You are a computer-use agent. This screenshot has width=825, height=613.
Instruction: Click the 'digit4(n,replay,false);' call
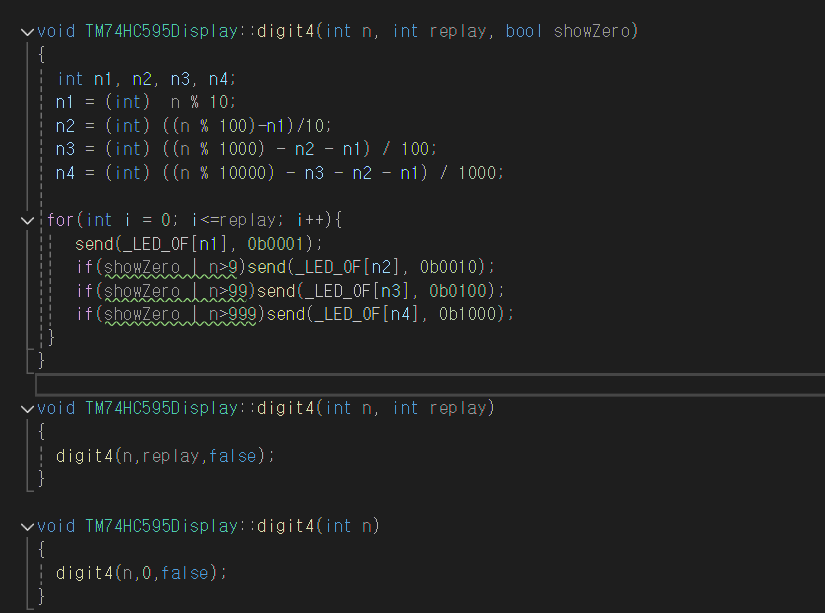coord(165,456)
